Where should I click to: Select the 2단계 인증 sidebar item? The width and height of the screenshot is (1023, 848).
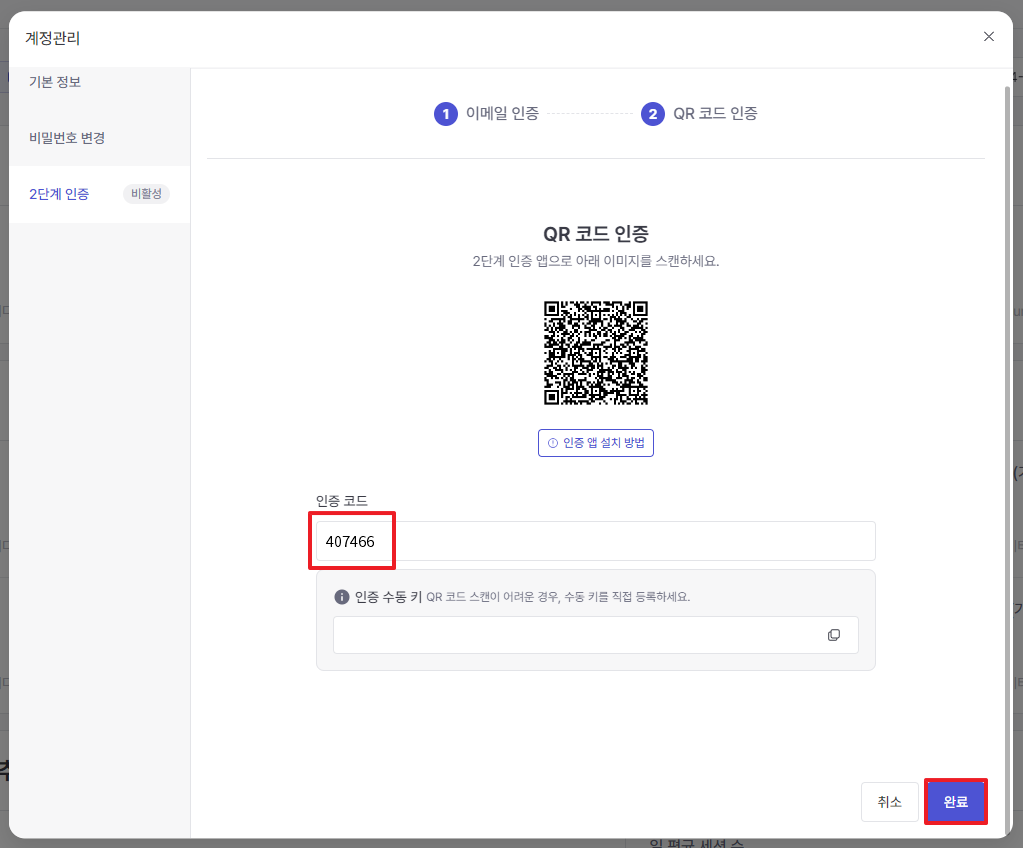coord(59,194)
